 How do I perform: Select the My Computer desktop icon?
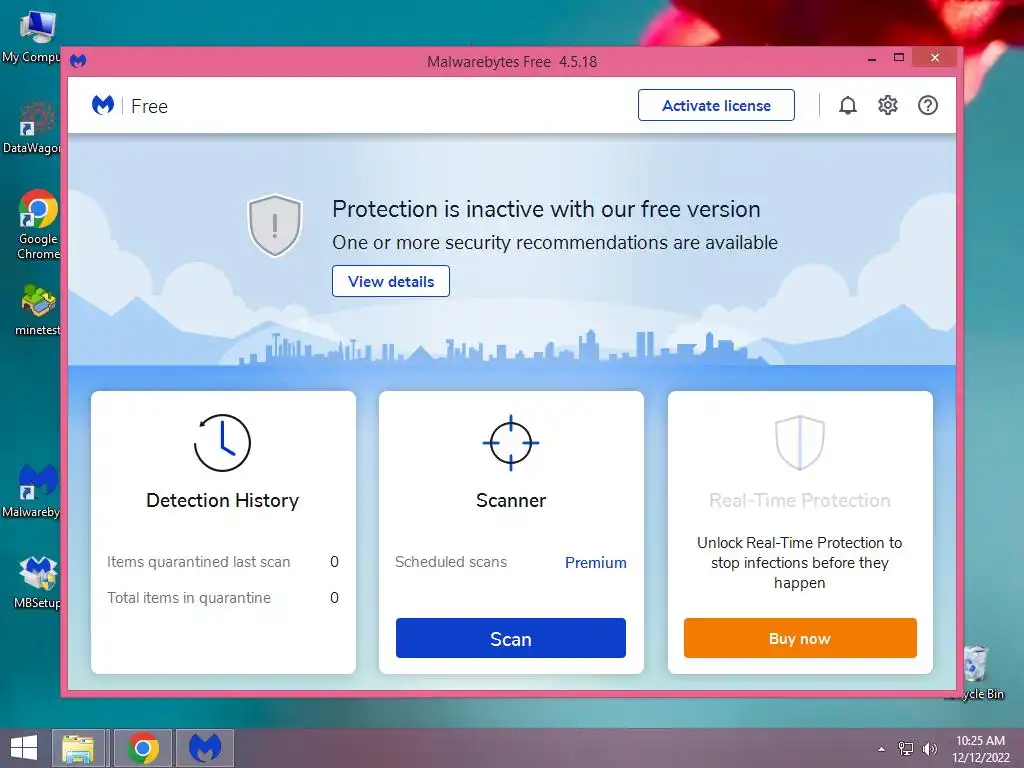(x=31, y=37)
